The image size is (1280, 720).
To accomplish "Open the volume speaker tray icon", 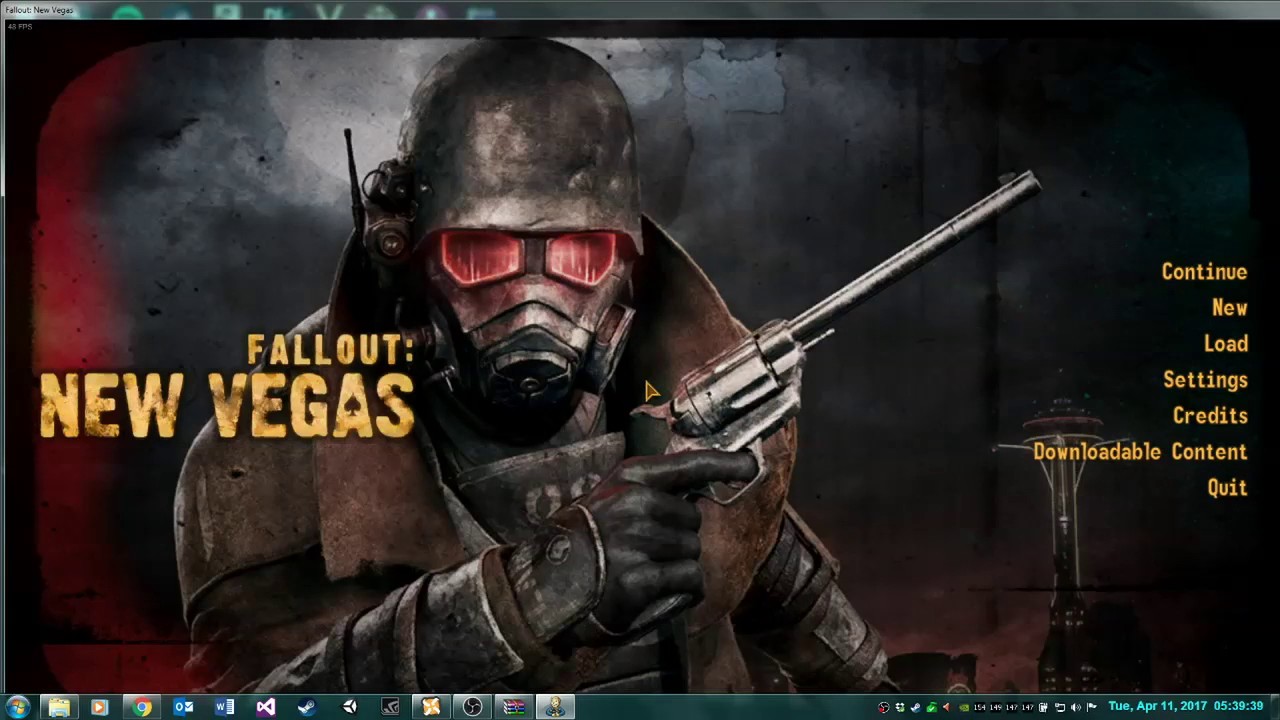I will coord(1076,707).
